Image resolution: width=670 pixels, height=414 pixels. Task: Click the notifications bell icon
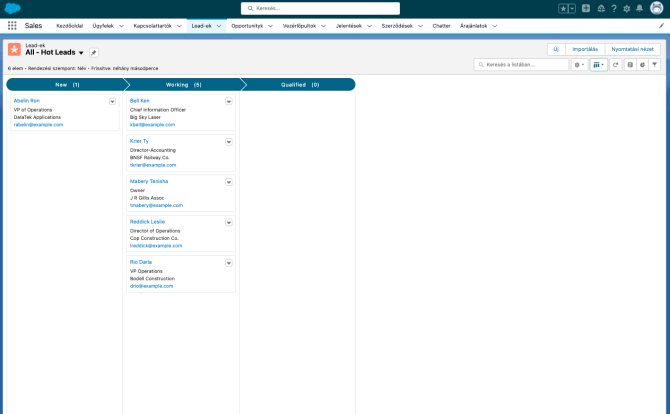639,8
